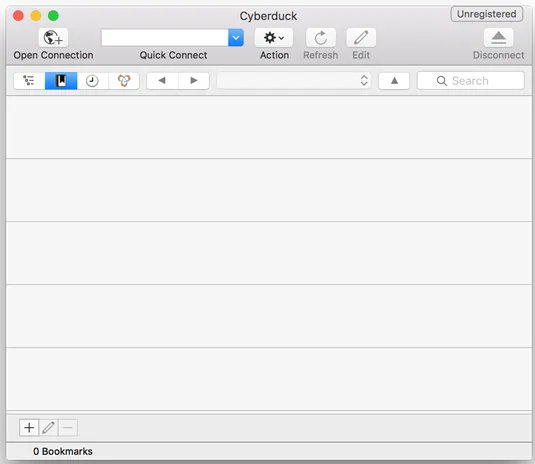Show the connection History view

(x=92, y=81)
